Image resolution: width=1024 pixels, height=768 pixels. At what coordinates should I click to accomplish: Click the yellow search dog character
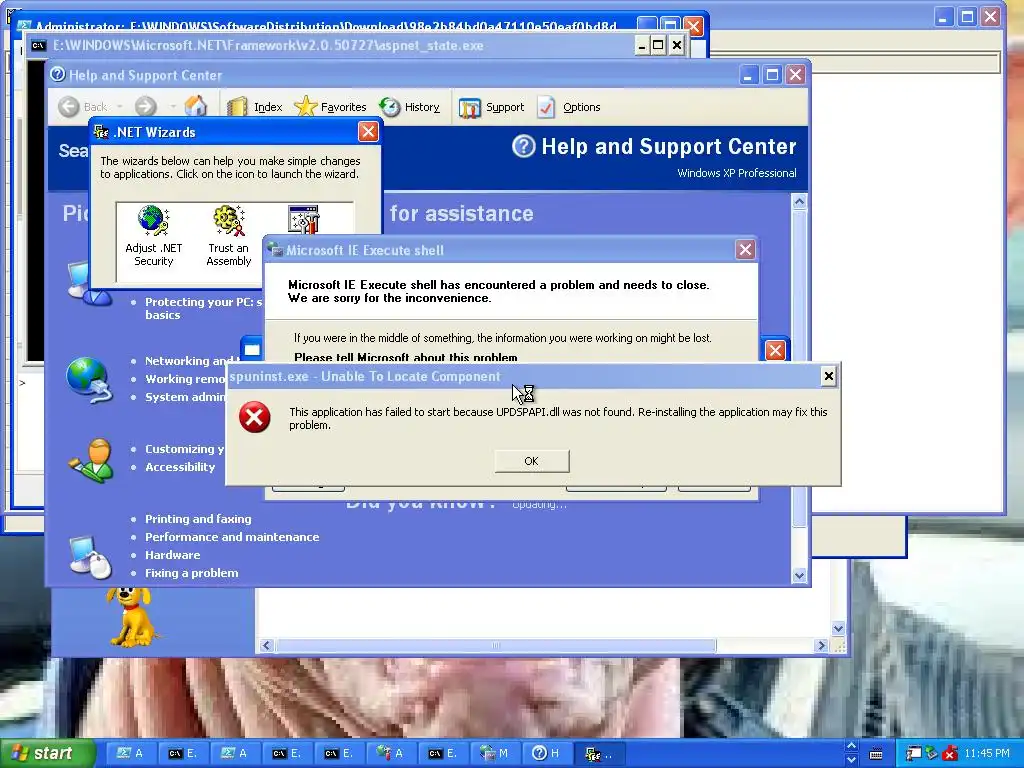click(x=132, y=616)
